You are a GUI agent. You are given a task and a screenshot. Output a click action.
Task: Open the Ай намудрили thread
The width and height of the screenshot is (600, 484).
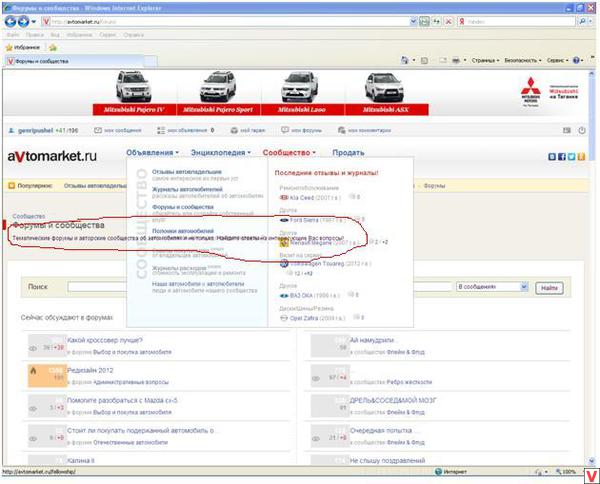(372, 340)
